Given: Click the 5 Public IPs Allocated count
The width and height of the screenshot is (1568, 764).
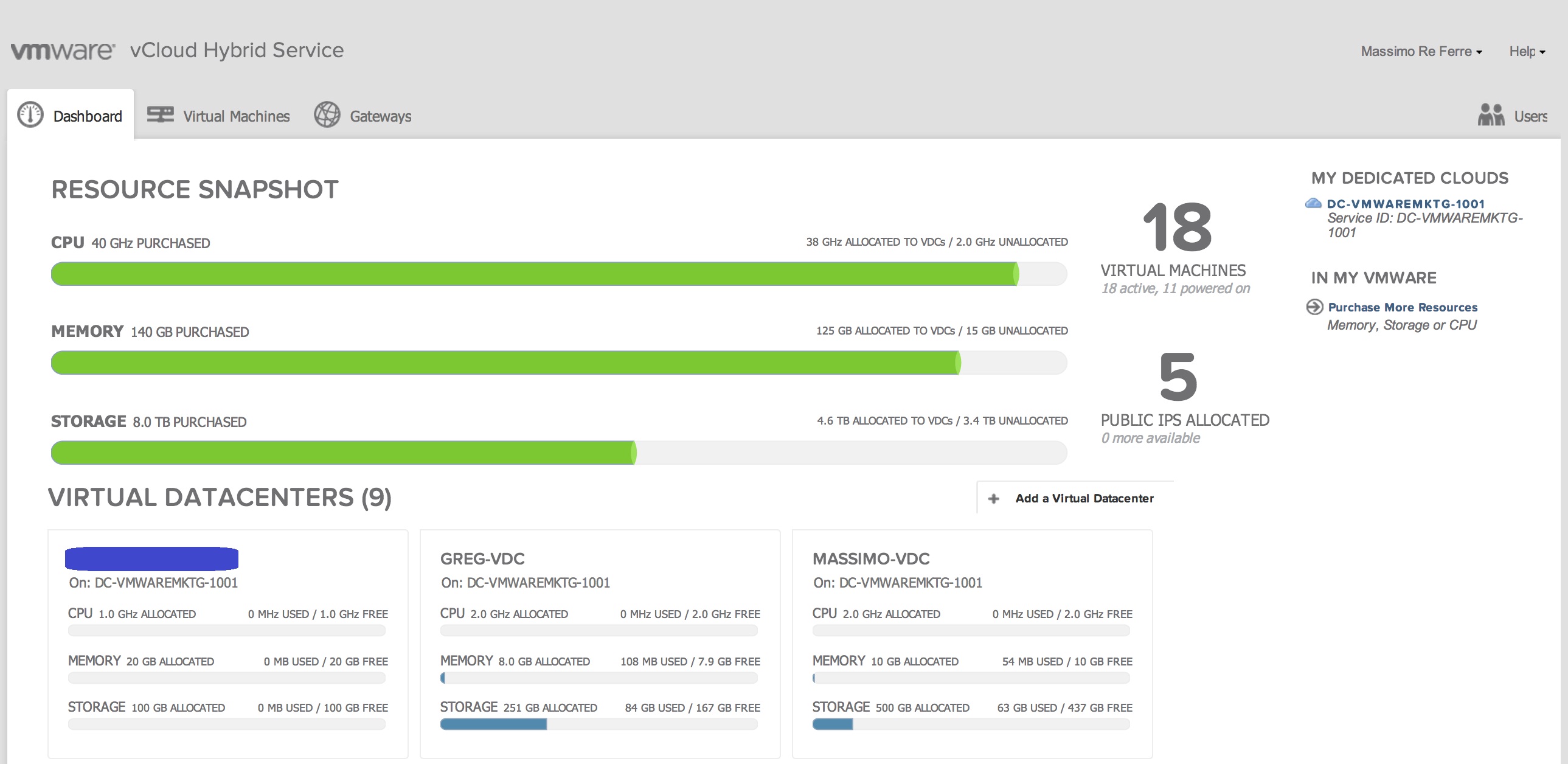Looking at the screenshot, I should tap(1178, 376).
